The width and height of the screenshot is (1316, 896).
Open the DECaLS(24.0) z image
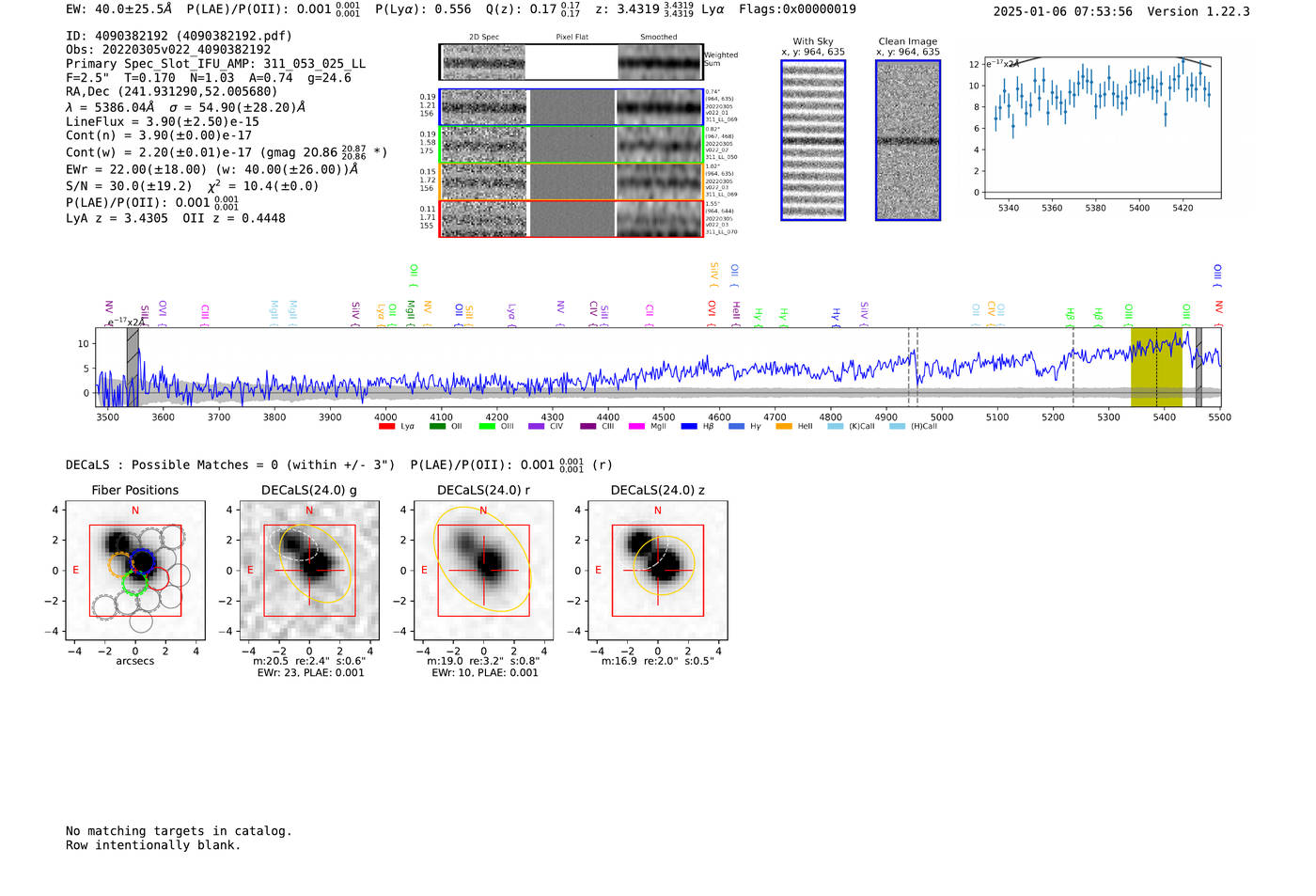point(658,570)
